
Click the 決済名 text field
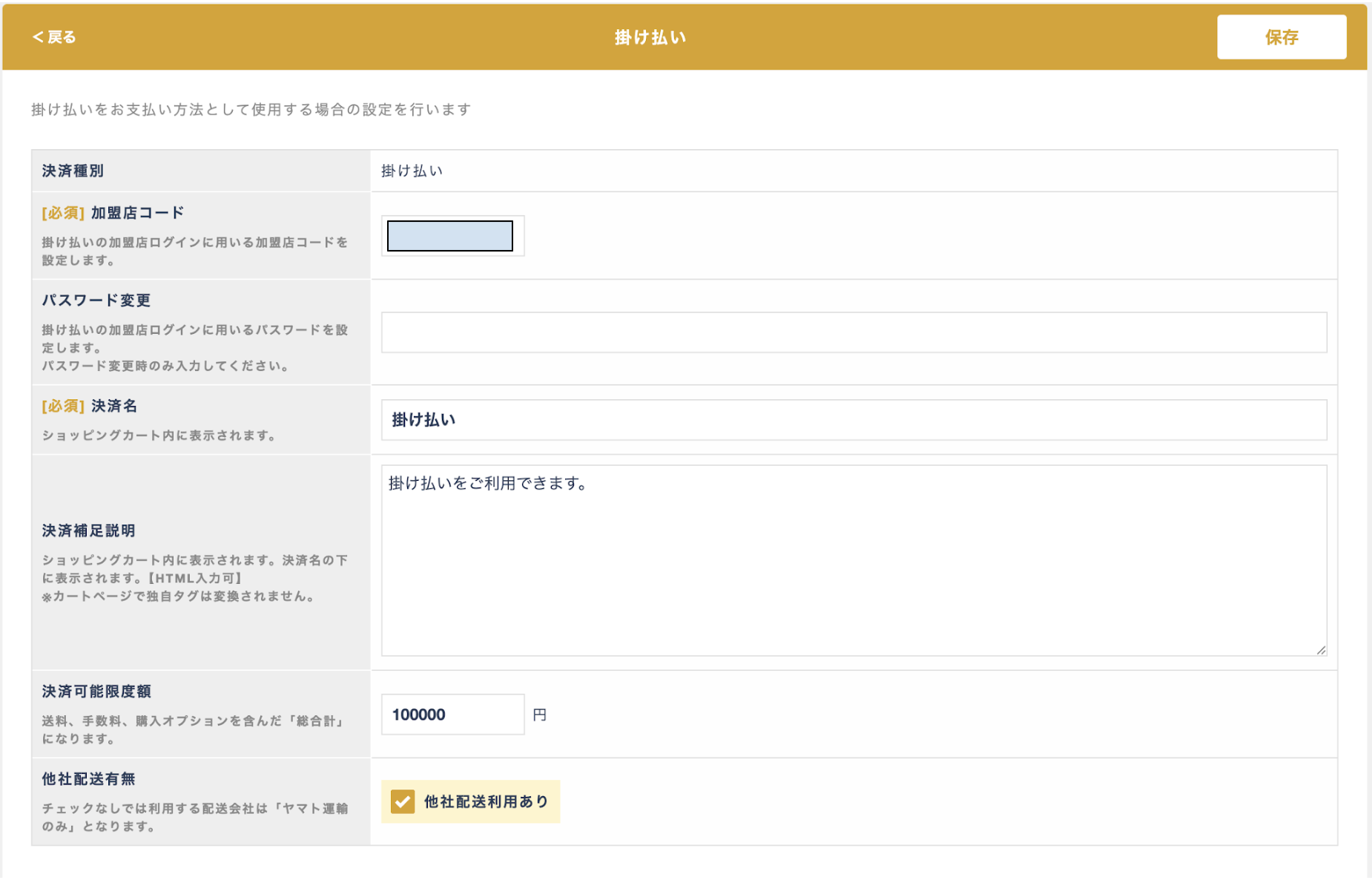tap(854, 420)
